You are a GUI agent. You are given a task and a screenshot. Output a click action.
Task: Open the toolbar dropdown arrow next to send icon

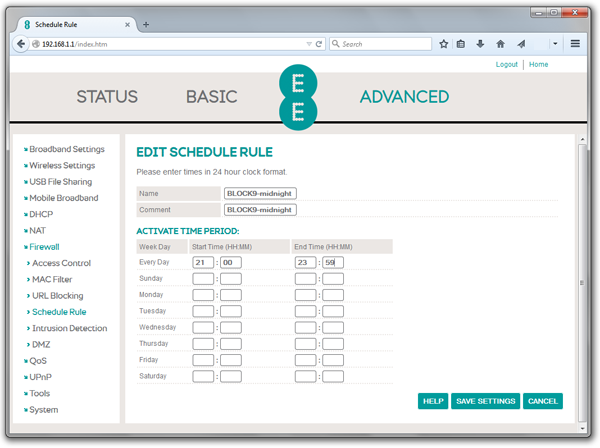point(555,44)
